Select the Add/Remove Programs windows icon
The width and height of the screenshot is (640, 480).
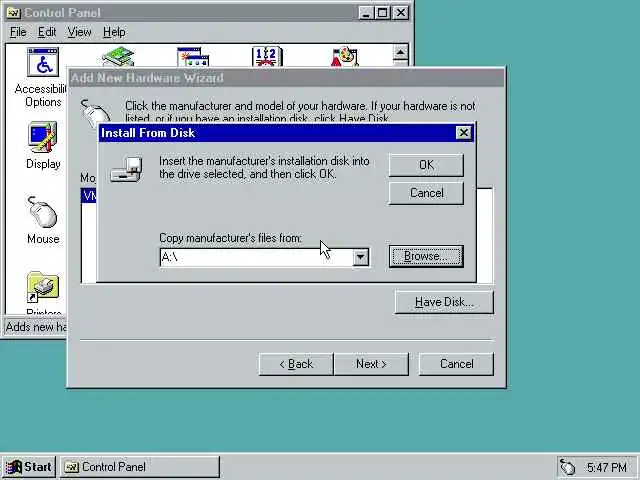[193, 57]
